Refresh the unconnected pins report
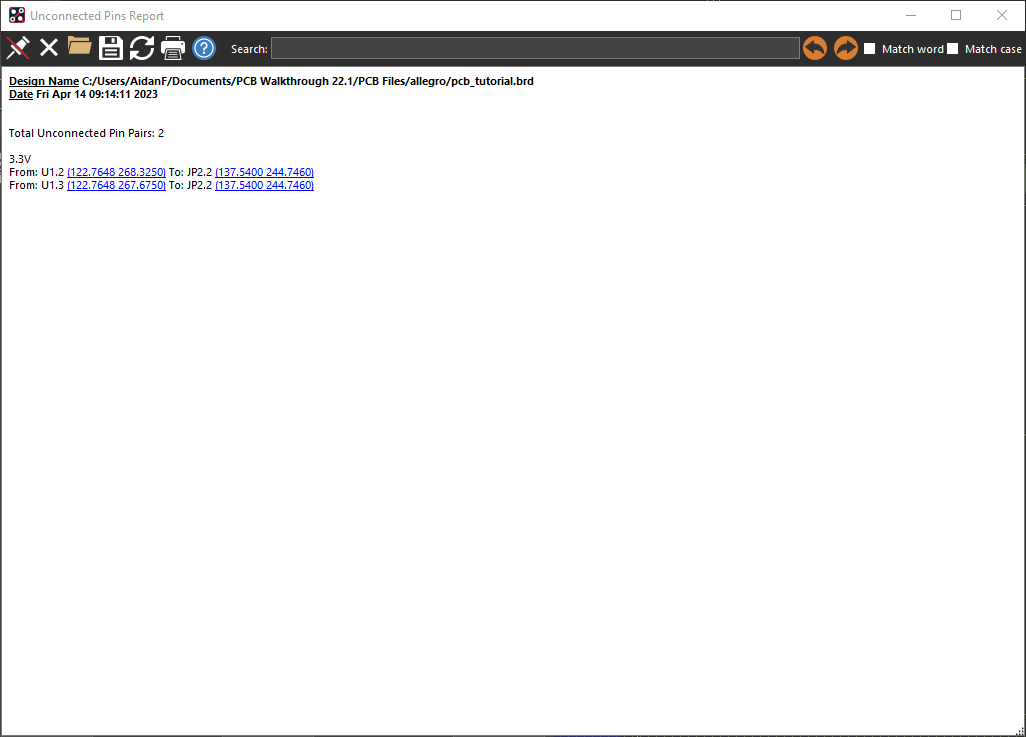 coord(142,48)
